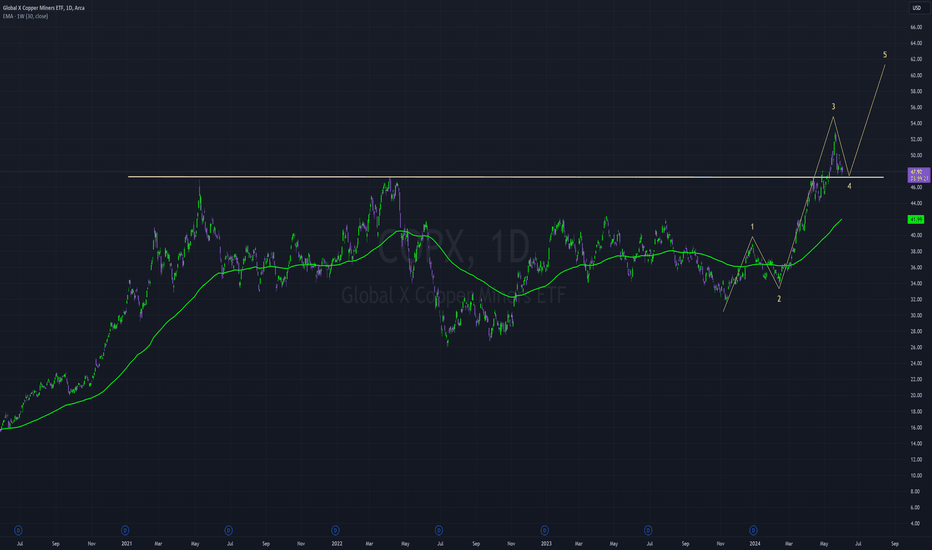Click the 2021 time axis label
Screen dimensions: 932x550
coord(127,543)
